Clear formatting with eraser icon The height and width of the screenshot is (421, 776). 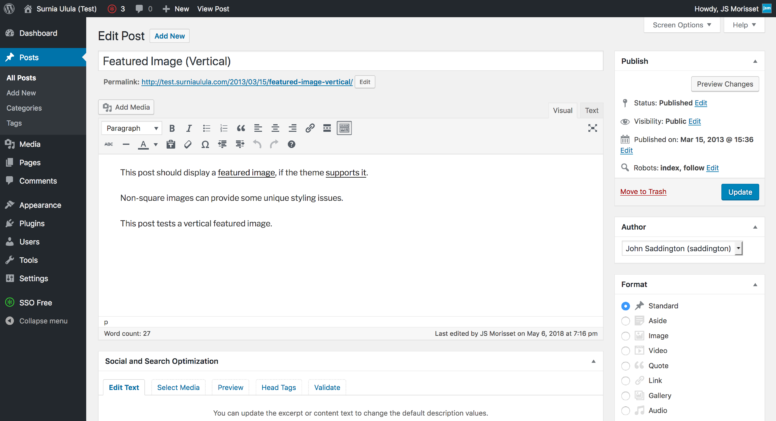188,144
